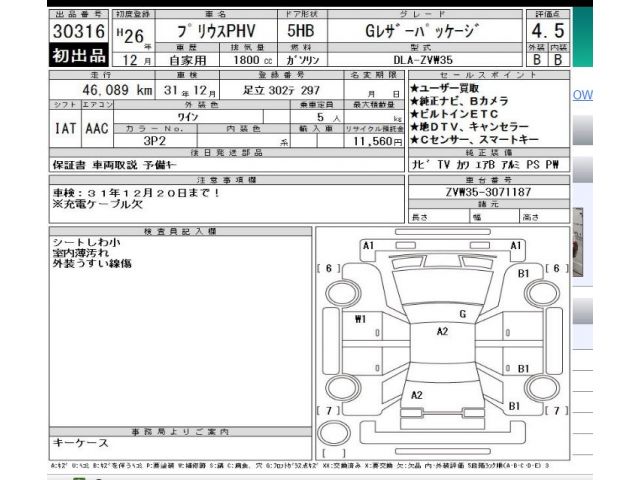
Task: Click the 注意事項欄 section header
Action: coord(226,180)
